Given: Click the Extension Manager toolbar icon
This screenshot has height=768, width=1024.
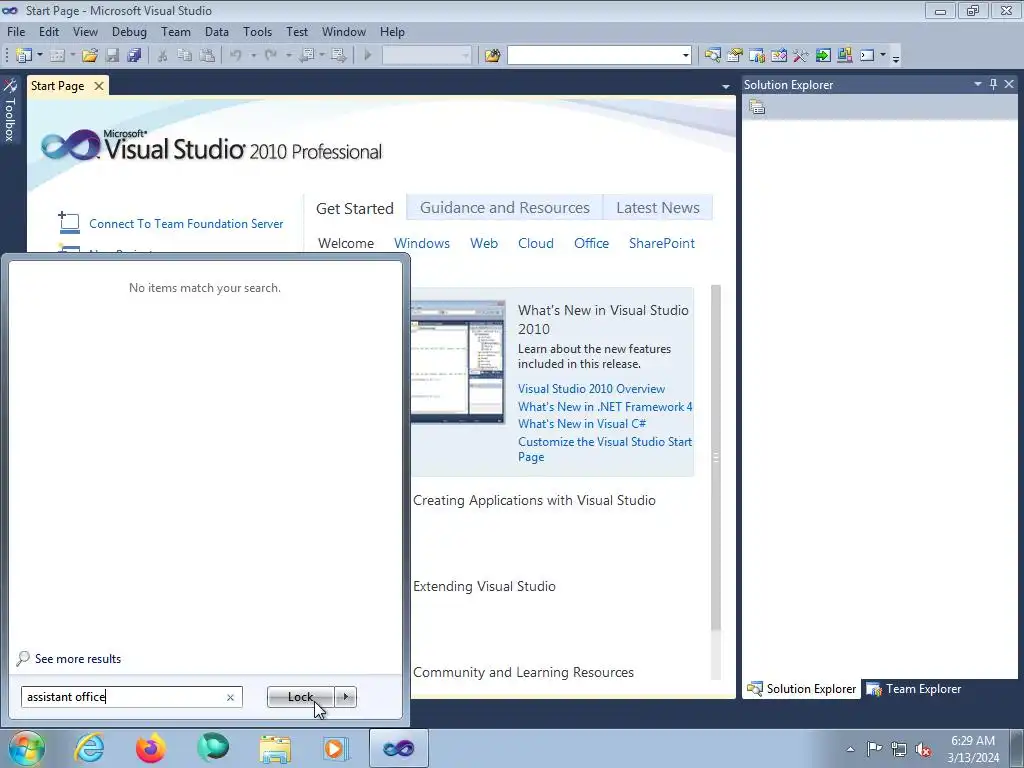Looking at the screenshot, I should coord(844,56).
